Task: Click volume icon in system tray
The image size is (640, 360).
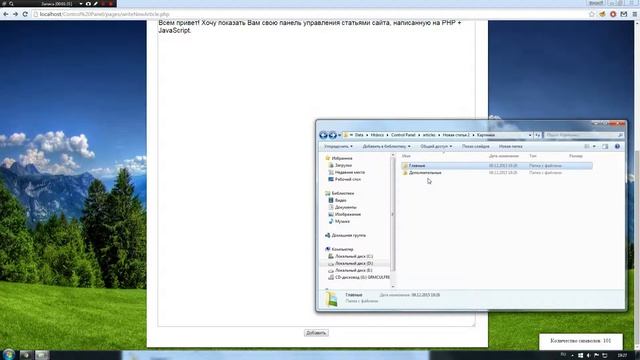Action: (x=589, y=356)
